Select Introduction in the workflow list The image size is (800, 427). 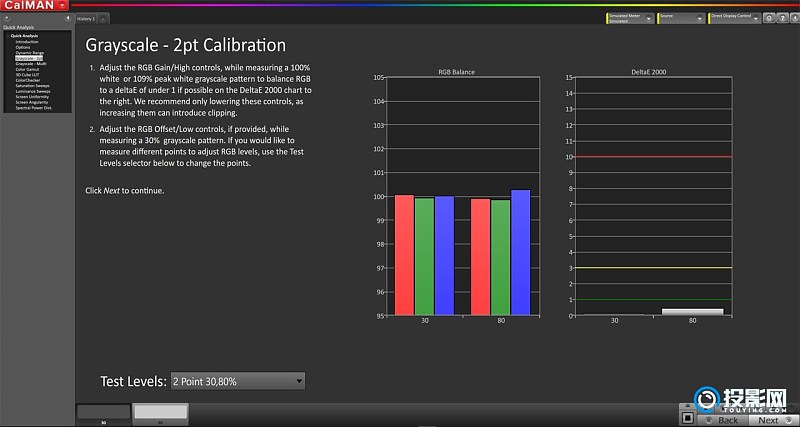27,42
